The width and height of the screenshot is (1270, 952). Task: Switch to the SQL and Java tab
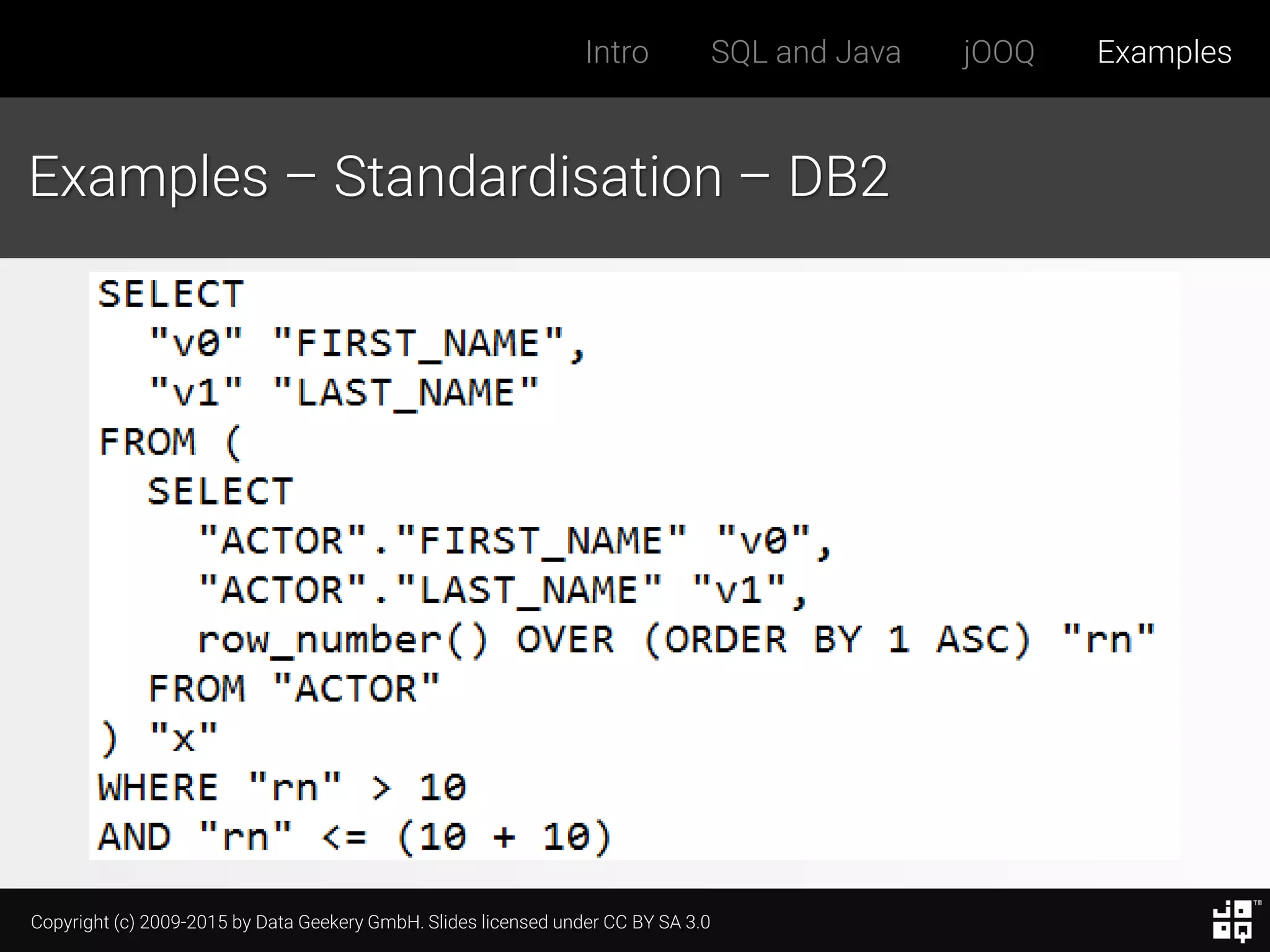click(x=806, y=52)
